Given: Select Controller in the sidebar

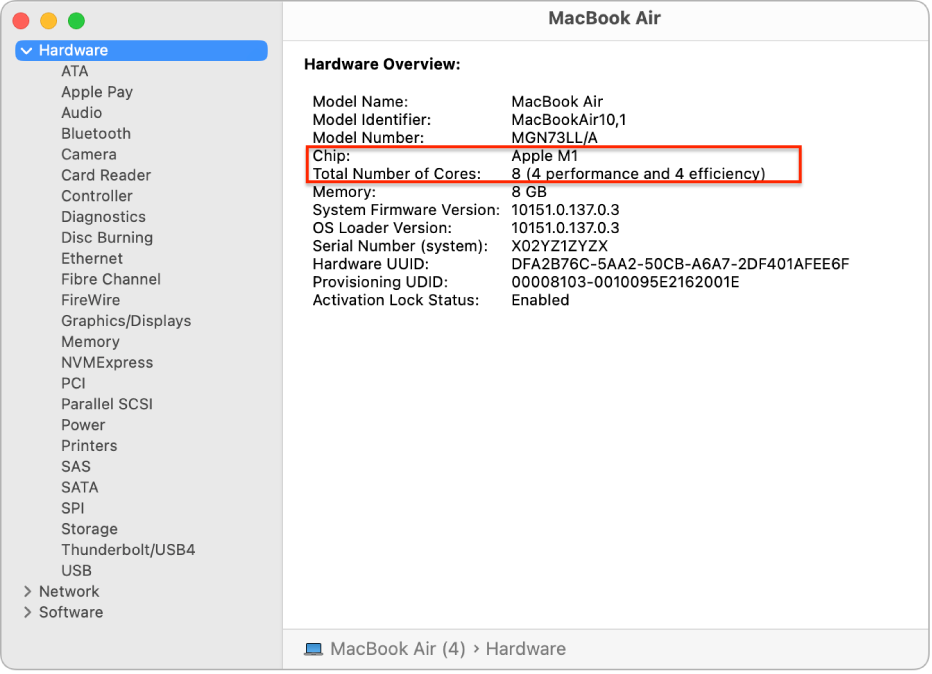Looking at the screenshot, I should (x=97, y=196).
